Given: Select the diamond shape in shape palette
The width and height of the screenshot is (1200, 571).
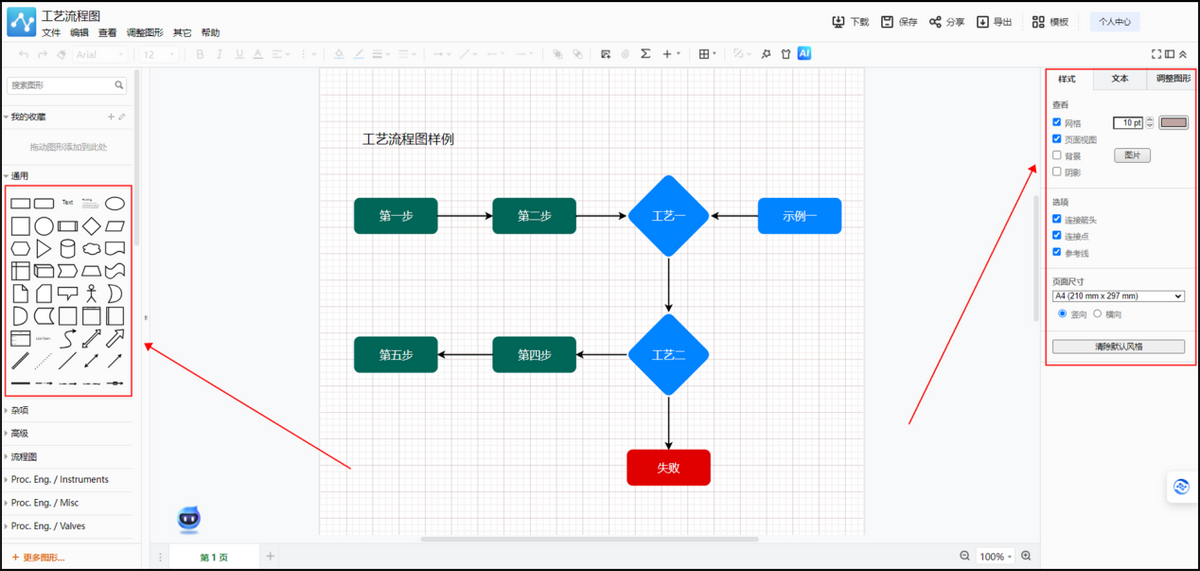Looking at the screenshot, I should [x=91, y=226].
